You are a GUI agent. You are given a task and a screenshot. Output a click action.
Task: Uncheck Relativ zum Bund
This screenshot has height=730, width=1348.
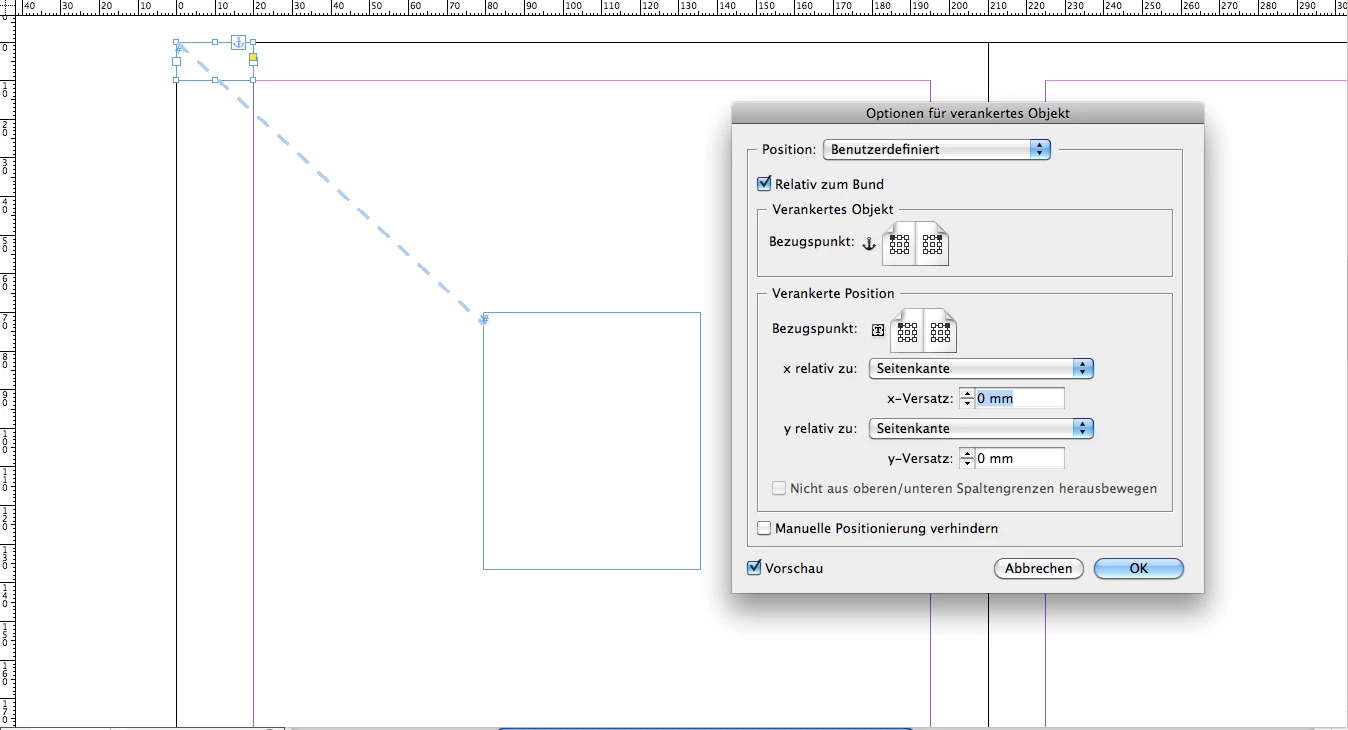(x=765, y=184)
